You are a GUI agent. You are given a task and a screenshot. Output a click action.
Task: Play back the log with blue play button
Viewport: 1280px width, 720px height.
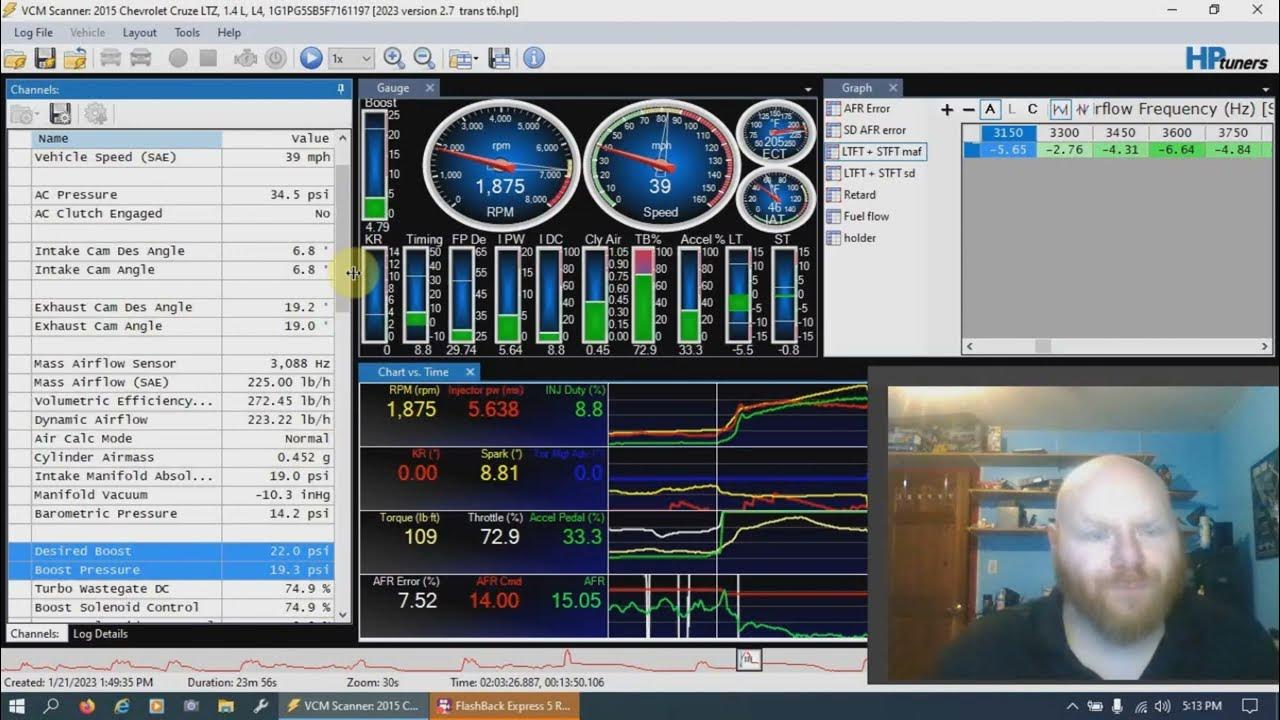pos(311,58)
